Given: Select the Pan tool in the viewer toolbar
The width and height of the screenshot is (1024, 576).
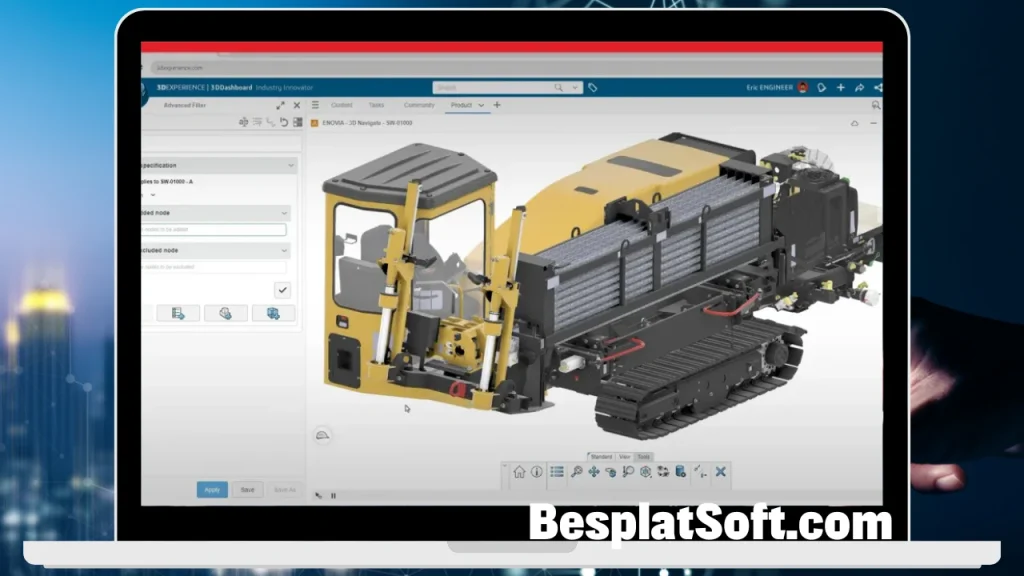Looking at the screenshot, I should point(592,470).
